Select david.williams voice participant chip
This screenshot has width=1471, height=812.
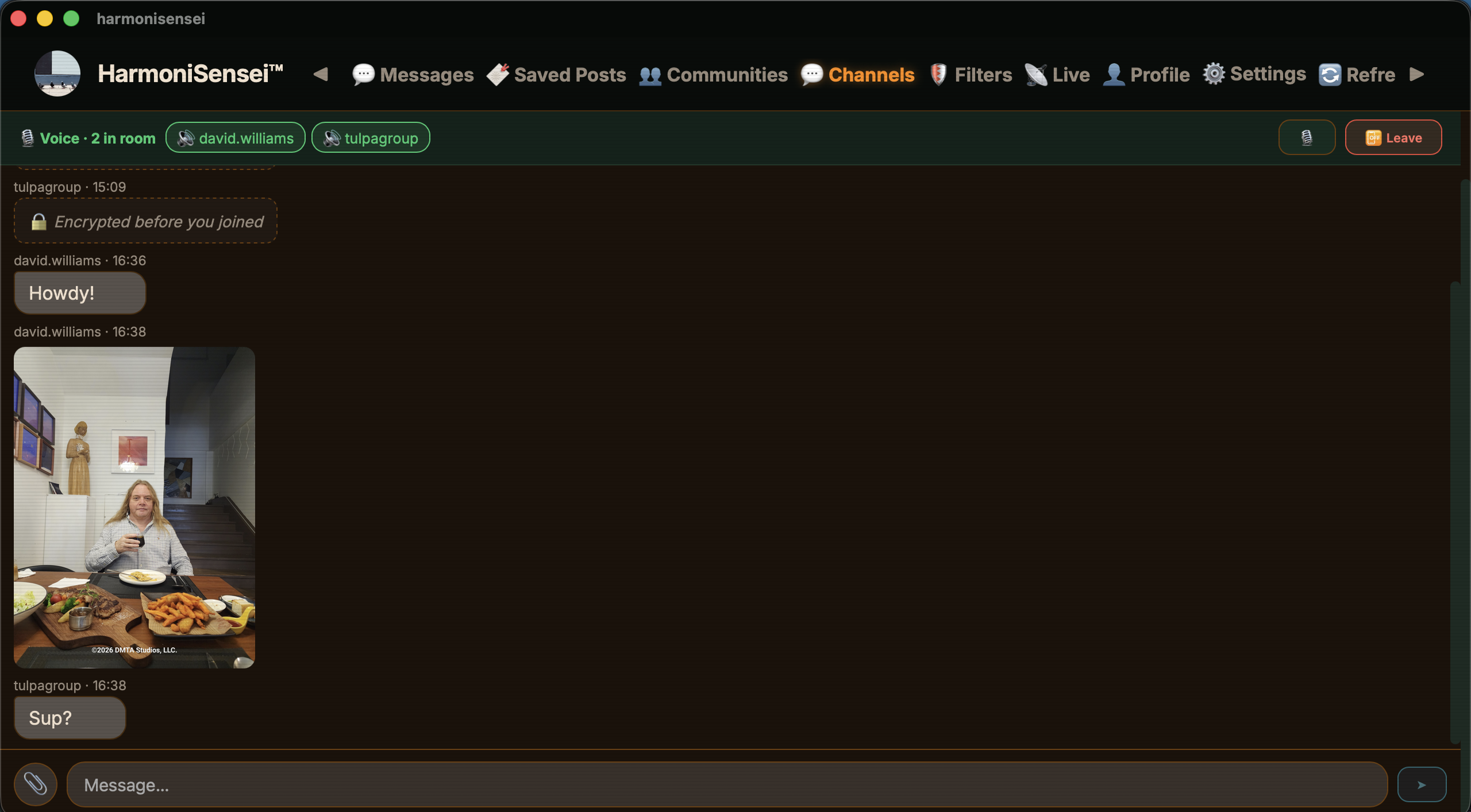[236, 138]
